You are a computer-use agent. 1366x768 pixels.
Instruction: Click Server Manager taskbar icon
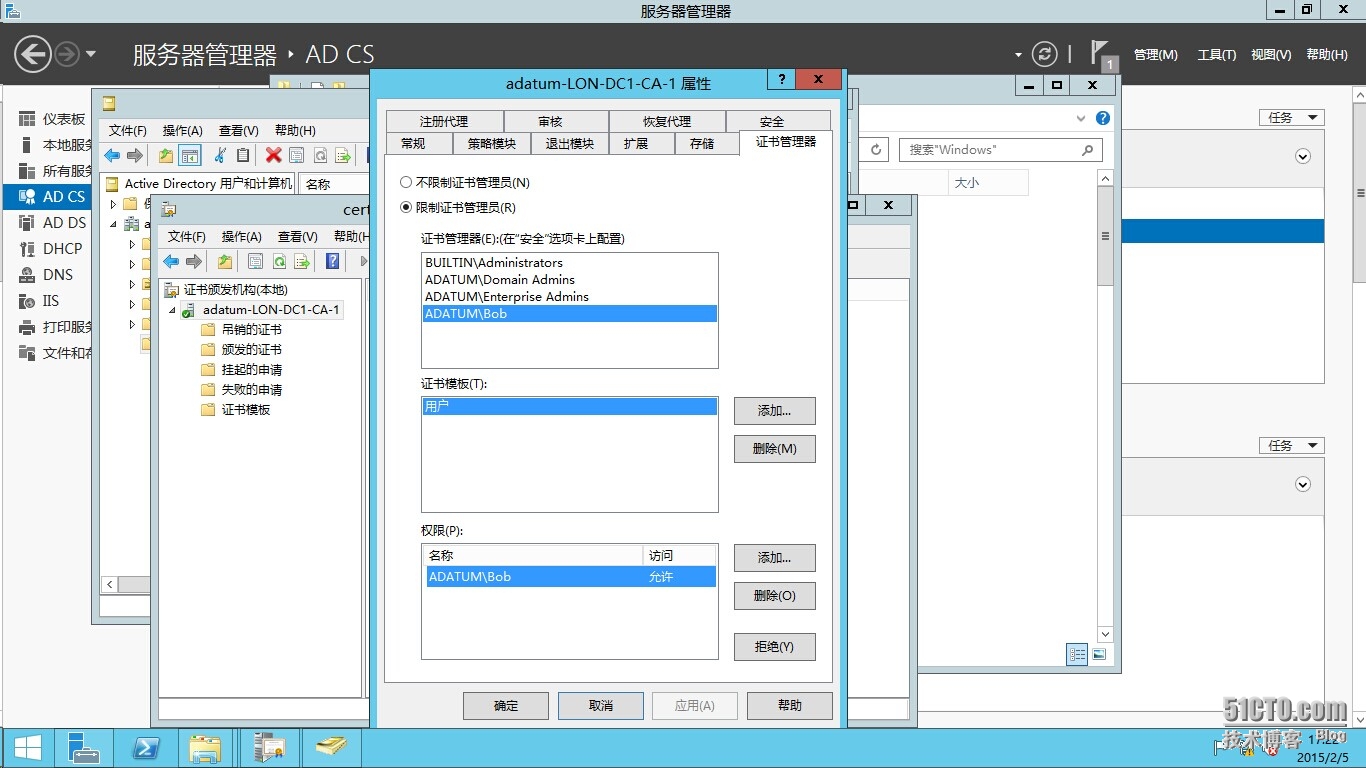click(83, 748)
